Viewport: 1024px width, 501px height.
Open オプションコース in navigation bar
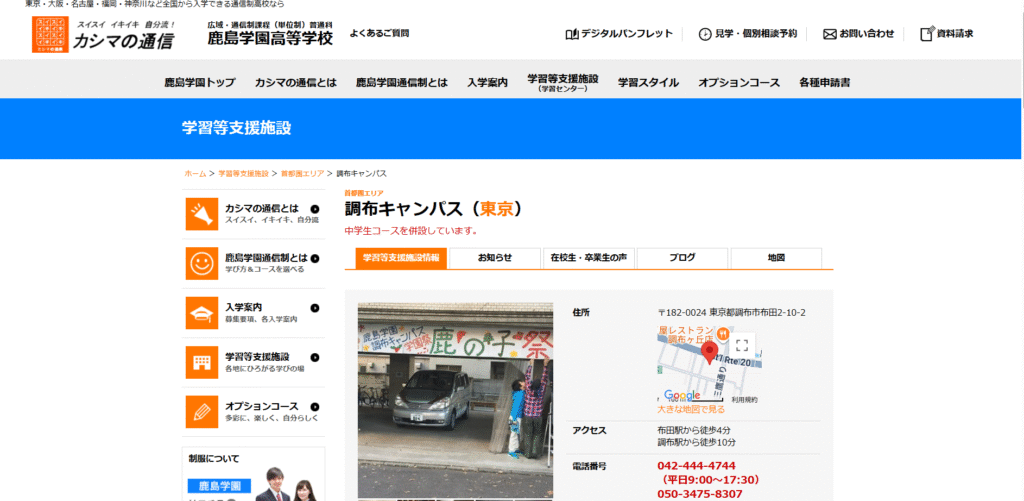[x=739, y=83]
